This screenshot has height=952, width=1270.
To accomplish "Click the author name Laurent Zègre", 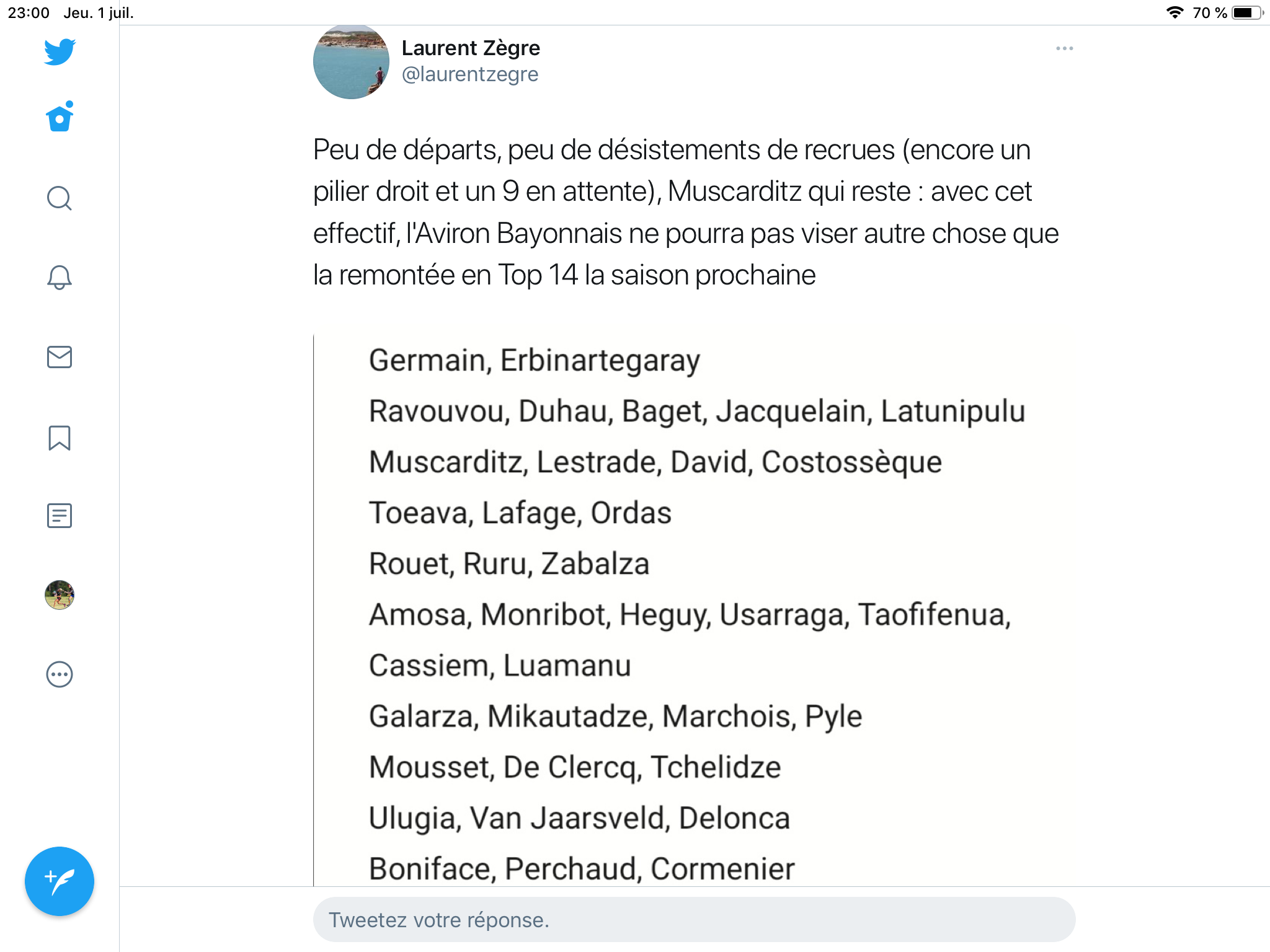I will tap(471, 48).
